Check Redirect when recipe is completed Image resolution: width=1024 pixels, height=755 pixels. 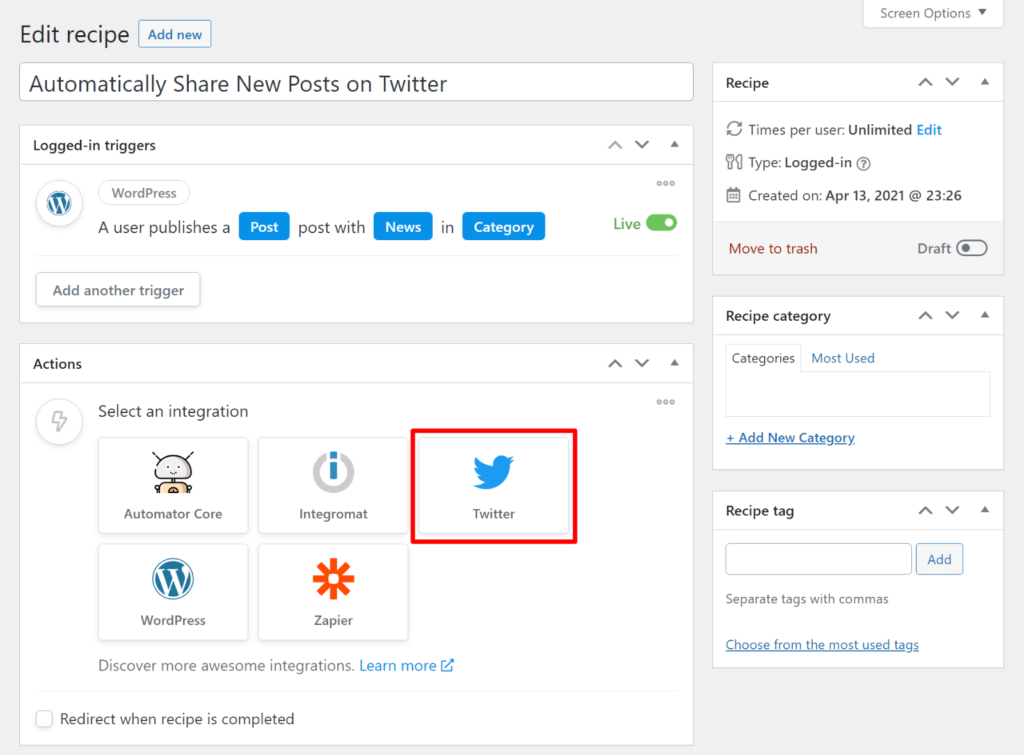point(44,718)
